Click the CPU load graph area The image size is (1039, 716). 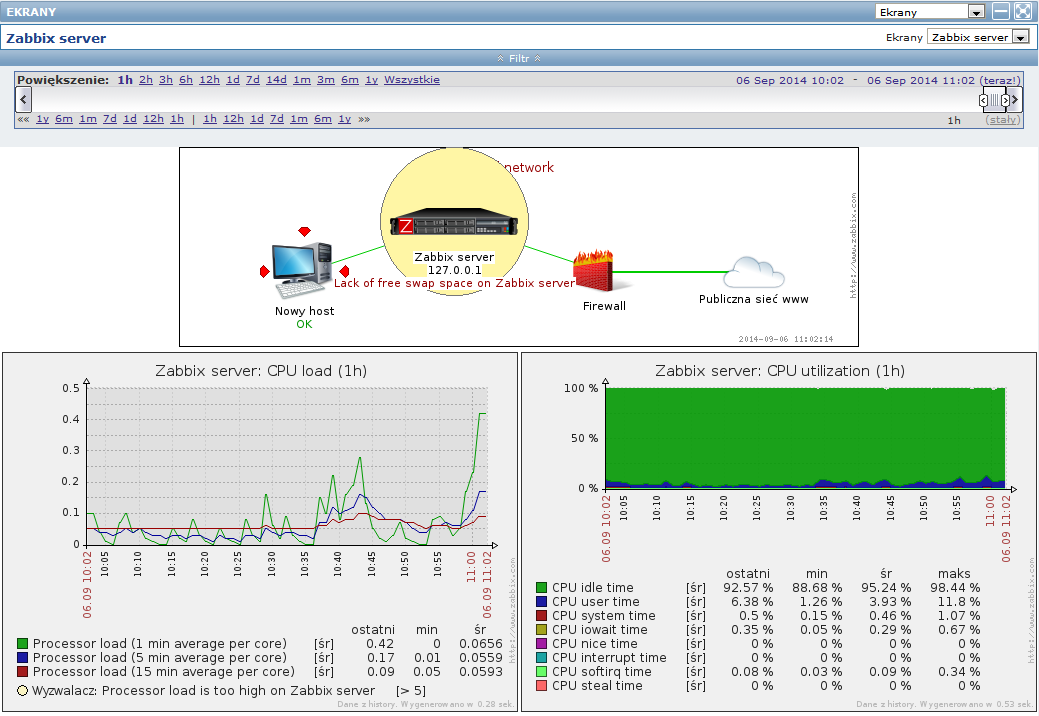(288, 466)
